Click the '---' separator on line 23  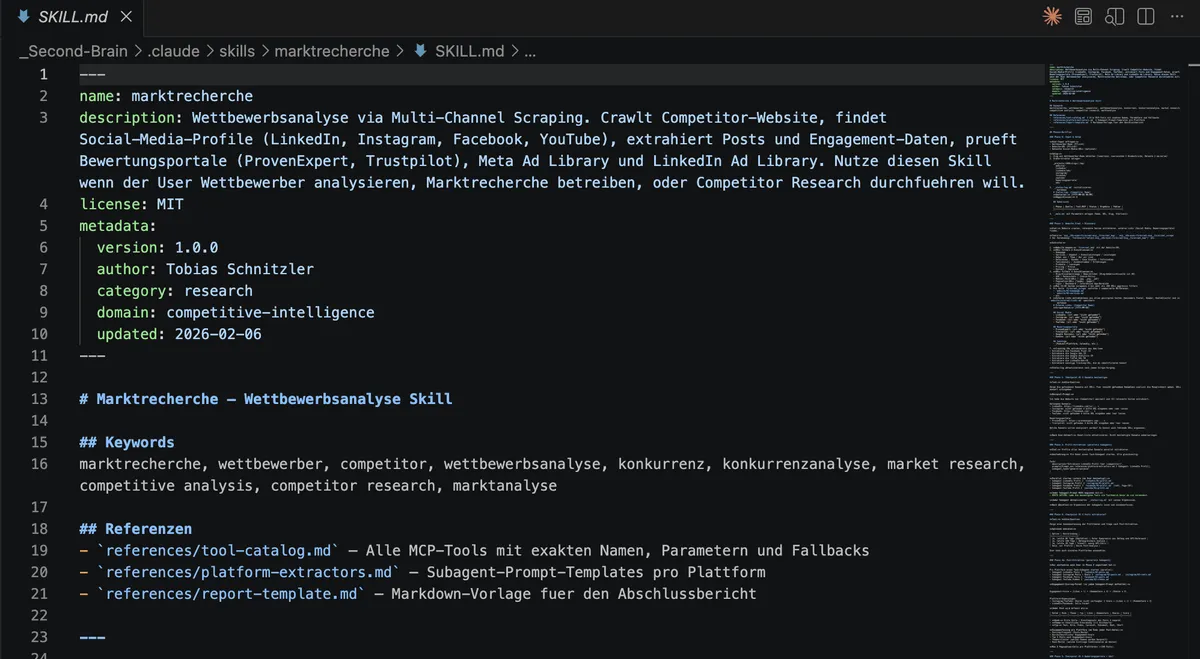click(92, 636)
